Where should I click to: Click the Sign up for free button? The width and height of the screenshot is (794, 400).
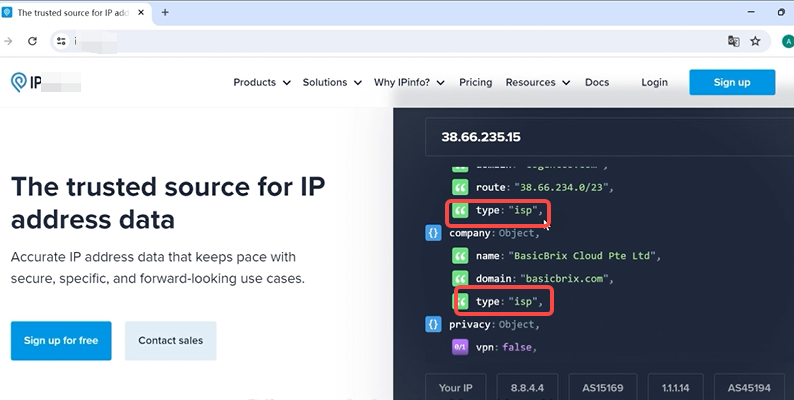click(61, 340)
